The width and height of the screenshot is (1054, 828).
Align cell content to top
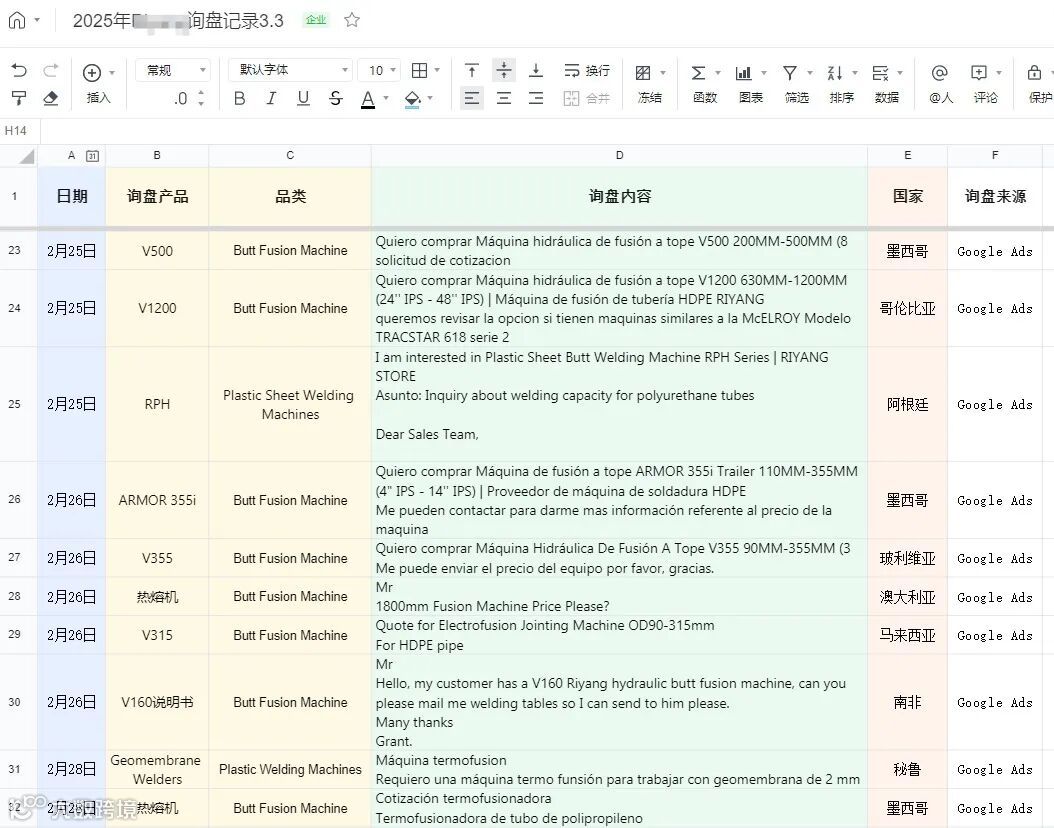click(472, 70)
